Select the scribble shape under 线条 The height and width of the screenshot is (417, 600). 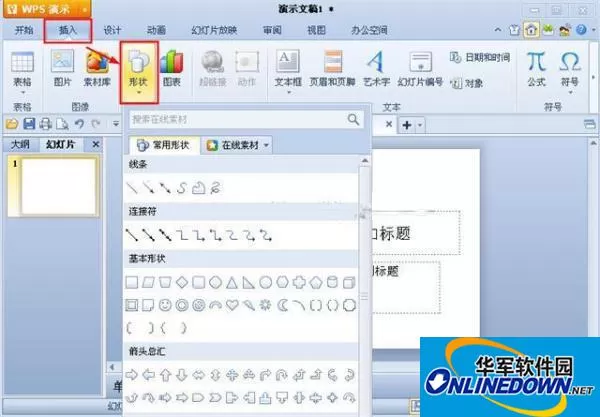click(x=216, y=188)
